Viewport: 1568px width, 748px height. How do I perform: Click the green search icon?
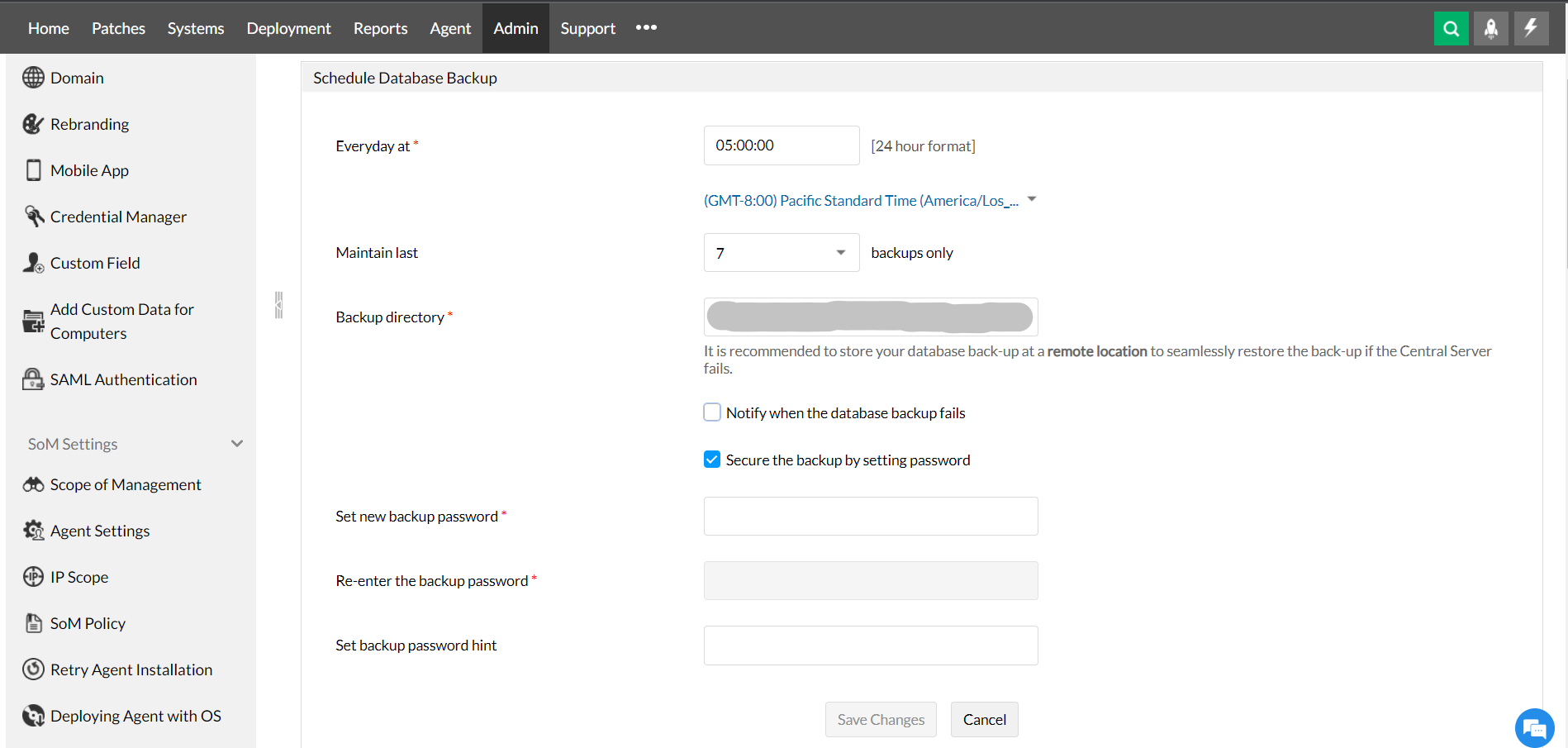(1451, 29)
